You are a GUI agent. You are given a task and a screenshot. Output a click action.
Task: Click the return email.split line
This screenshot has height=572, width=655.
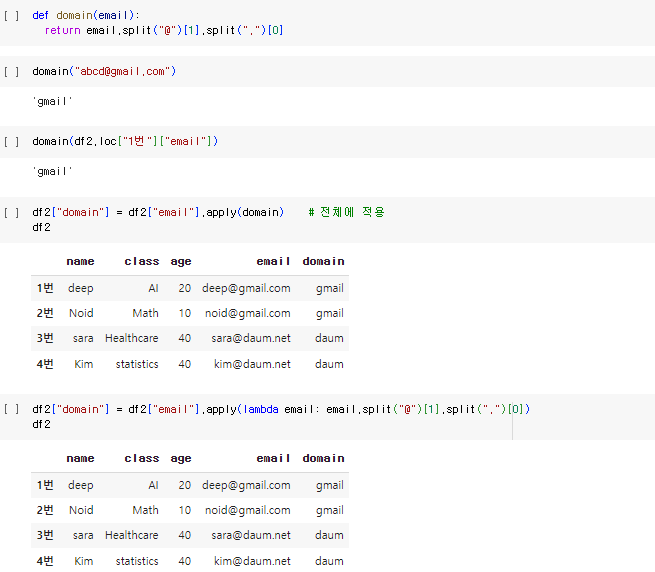164,31
